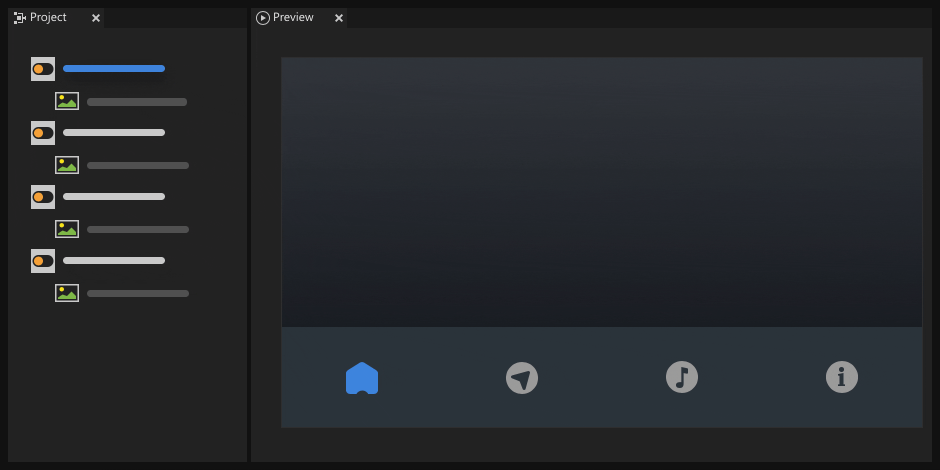Click the second toggle item icon in tree
Screen dimensions: 940x470
coord(43,133)
